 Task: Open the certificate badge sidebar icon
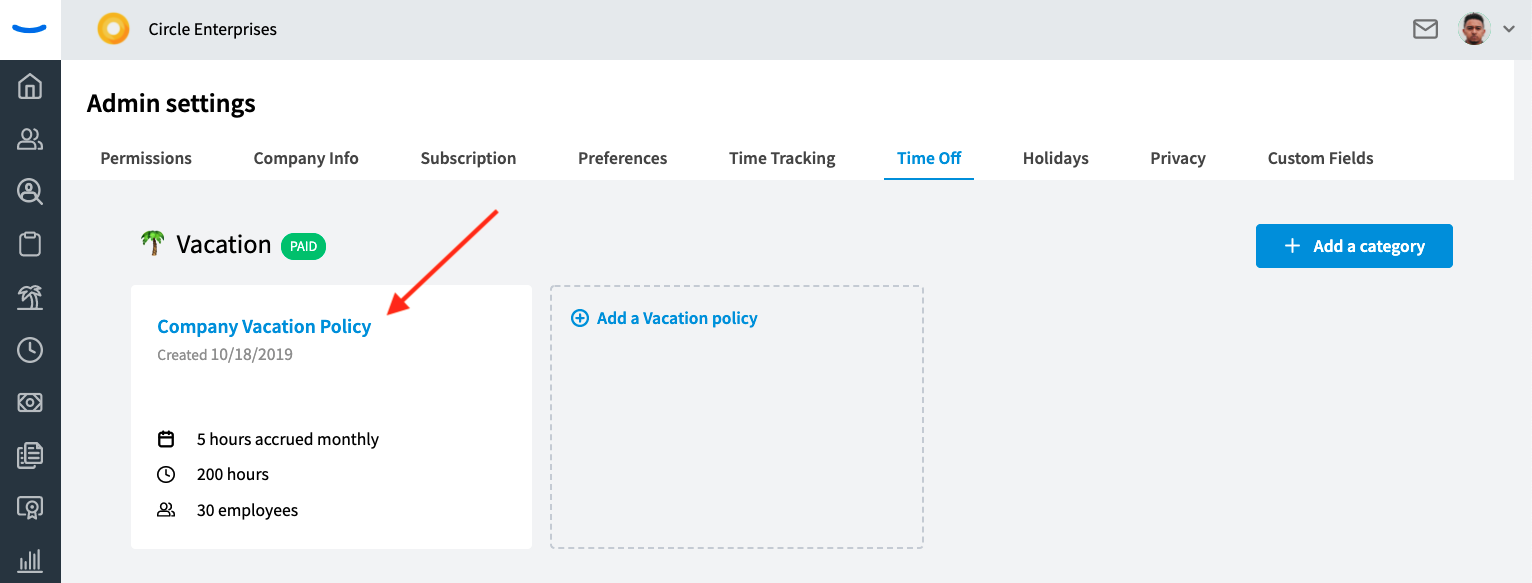point(30,509)
